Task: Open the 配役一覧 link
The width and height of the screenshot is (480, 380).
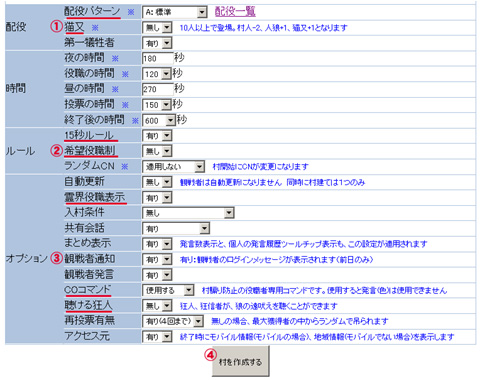Action: (235, 12)
